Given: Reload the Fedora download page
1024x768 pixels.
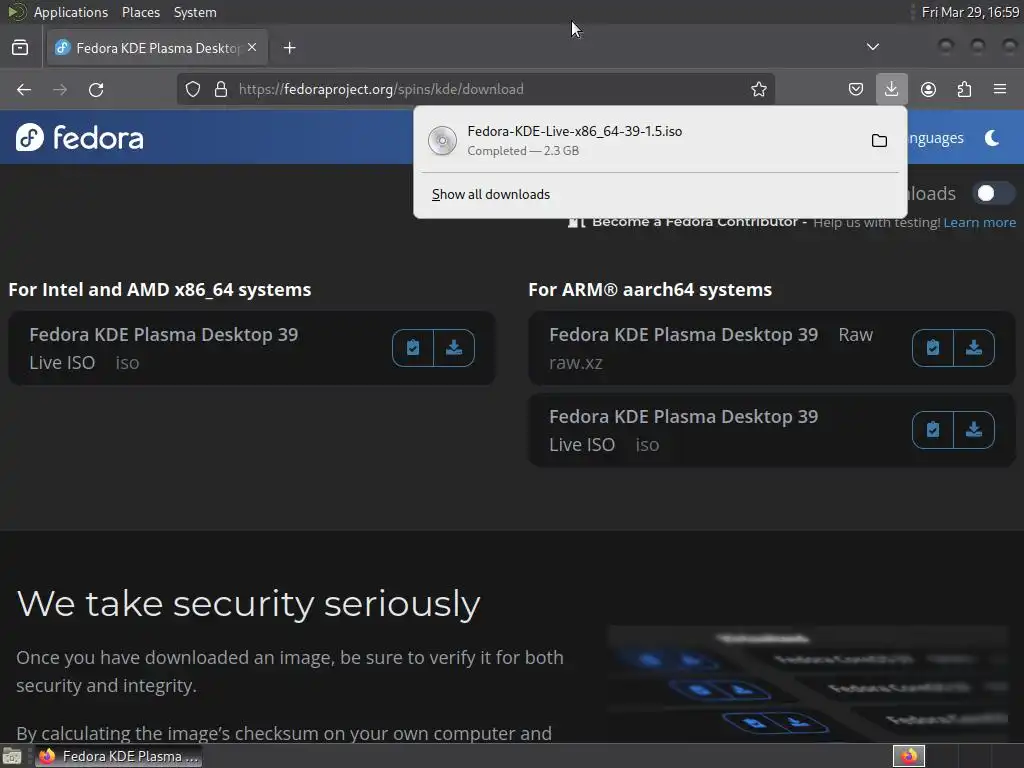Looking at the screenshot, I should click(96, 89).
